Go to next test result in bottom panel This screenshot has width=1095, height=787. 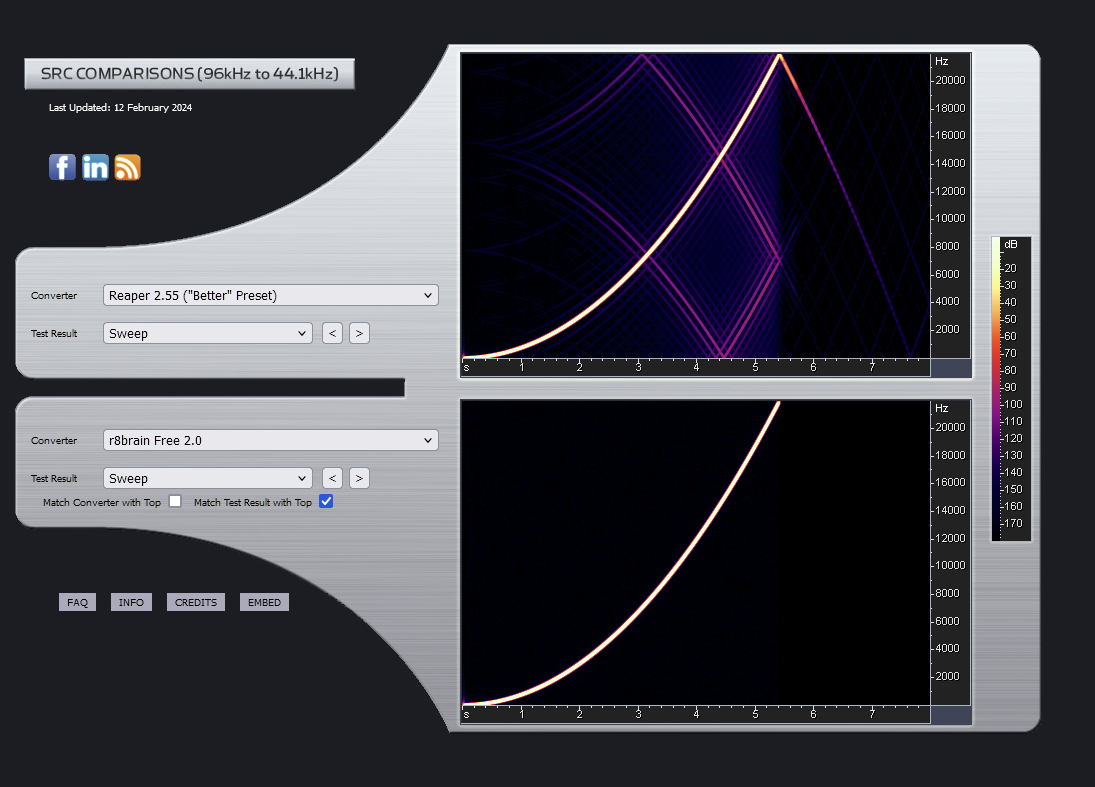pos(359,478)
